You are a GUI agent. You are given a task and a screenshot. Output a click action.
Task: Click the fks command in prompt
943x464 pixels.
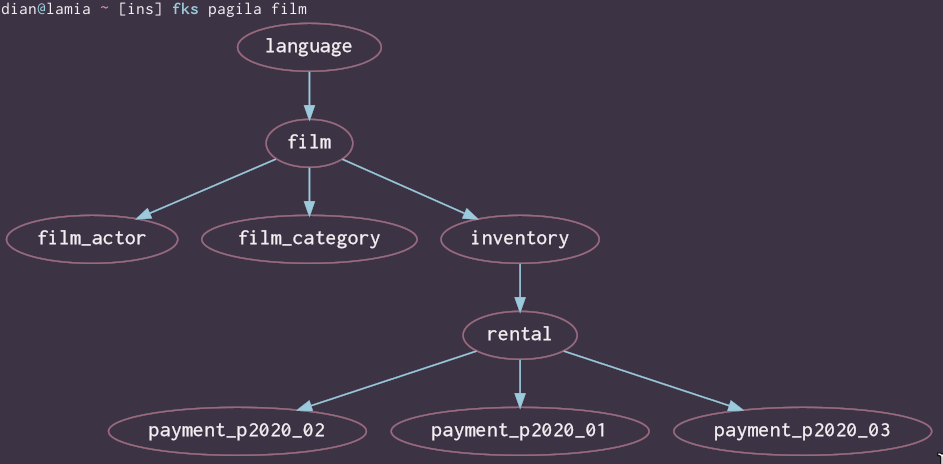[x=185, y=9]
